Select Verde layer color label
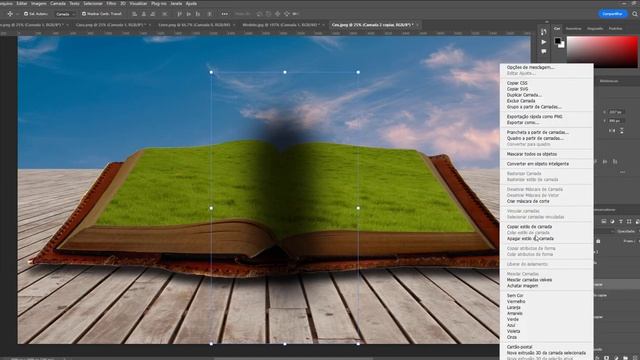Image resolution: width=640 pixels, height=360 pixels. (513, 319)
